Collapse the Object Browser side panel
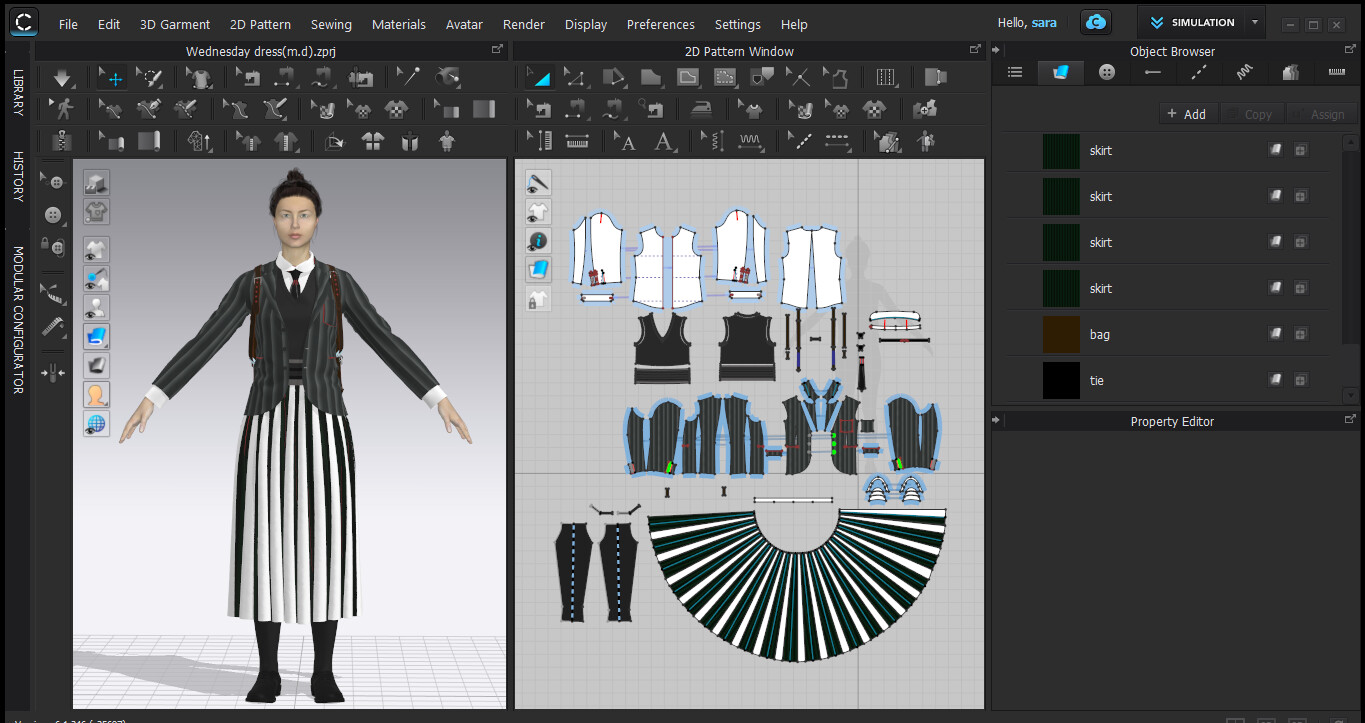The image size is (1365, 723). [x=995, y=48]
